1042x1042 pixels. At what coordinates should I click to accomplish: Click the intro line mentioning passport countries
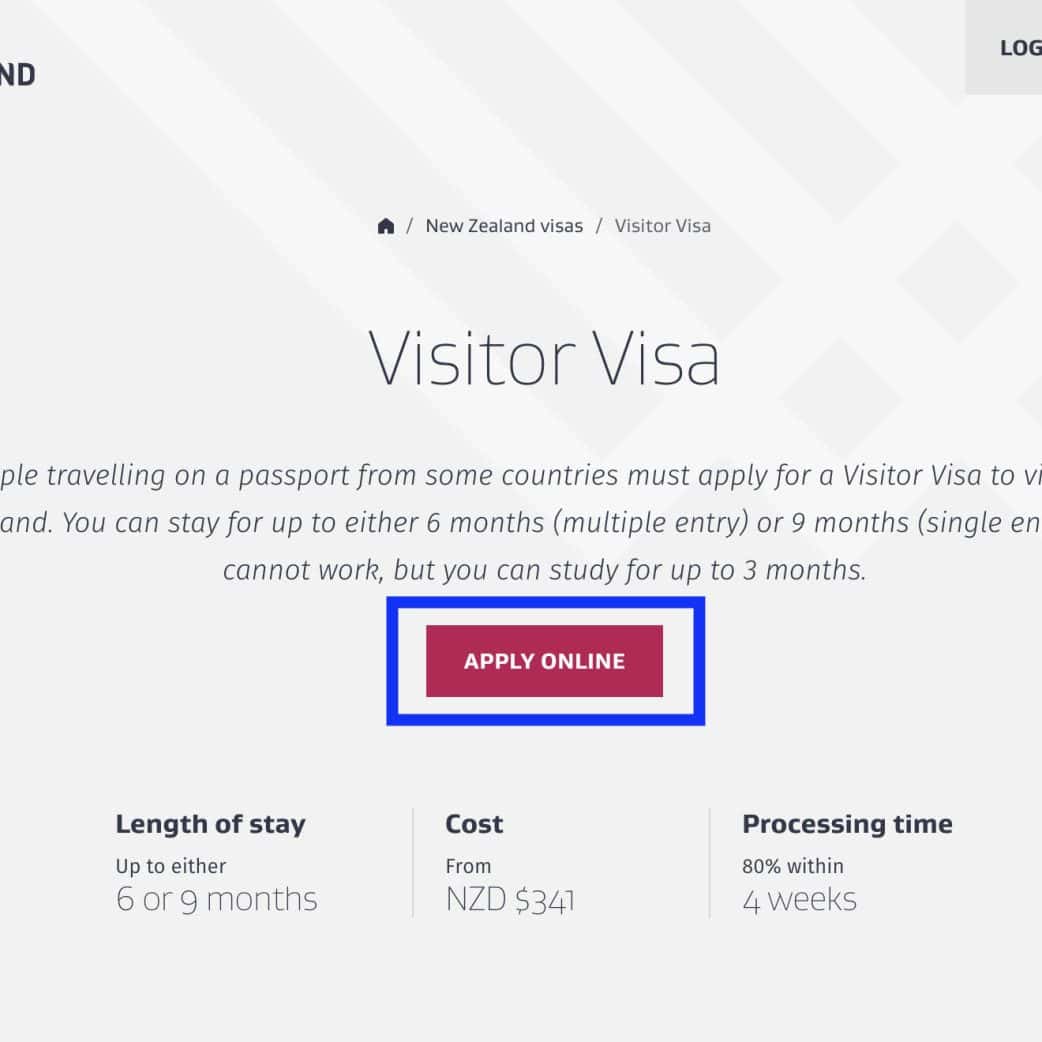tap(520, 475)
